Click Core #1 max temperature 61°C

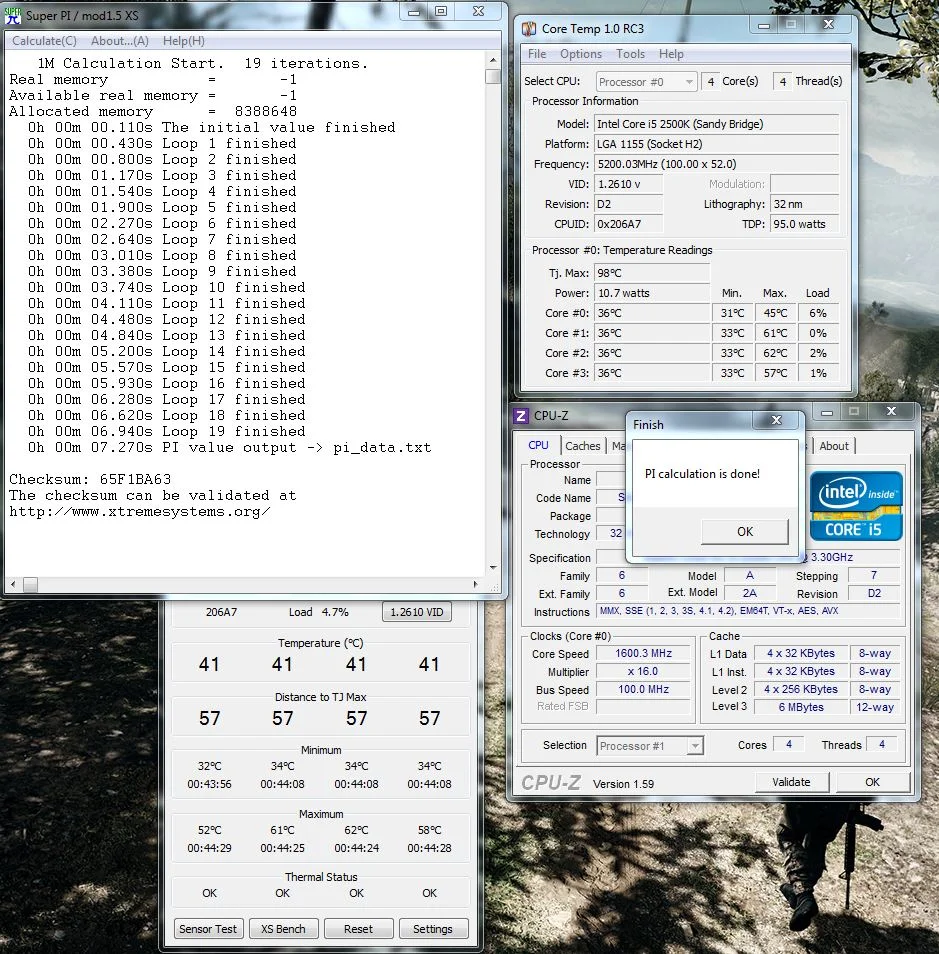click(775, 333)
